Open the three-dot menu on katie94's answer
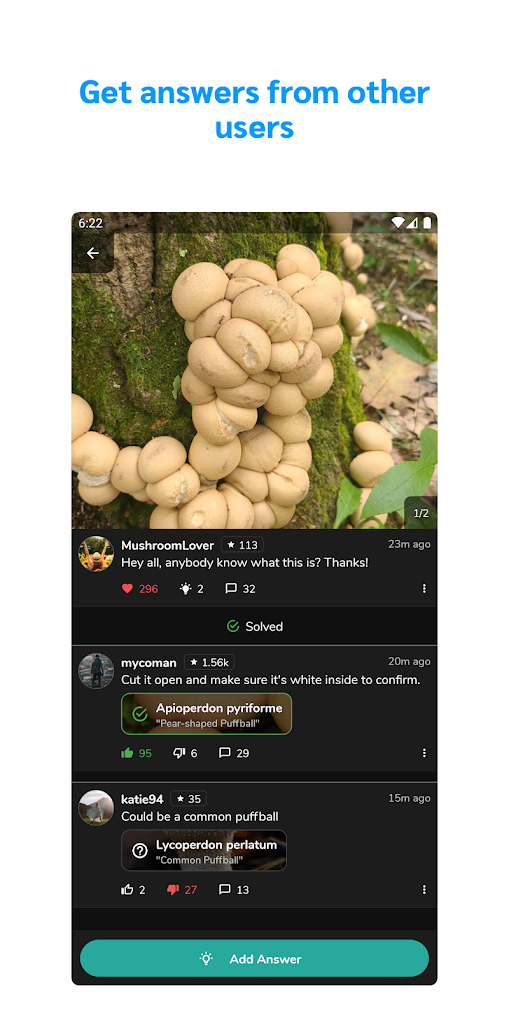Viewport: 509px width, 1018px height. click(424, 889)
